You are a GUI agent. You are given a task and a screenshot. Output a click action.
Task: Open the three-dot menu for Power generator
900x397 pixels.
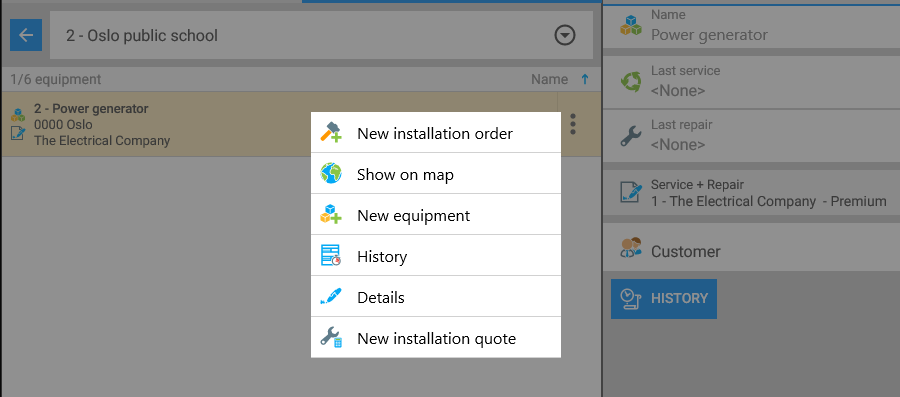click(x=573, y=124)
